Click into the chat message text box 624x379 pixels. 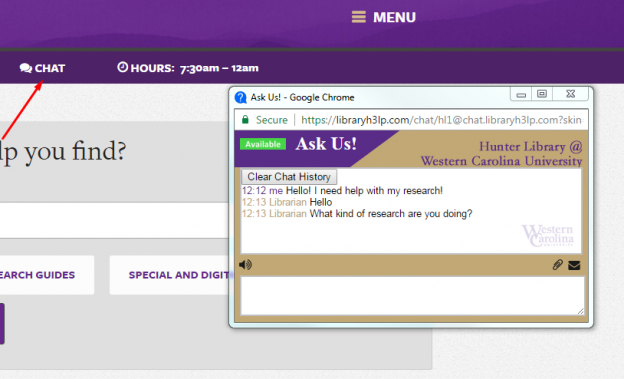click(x=413, y=296)
